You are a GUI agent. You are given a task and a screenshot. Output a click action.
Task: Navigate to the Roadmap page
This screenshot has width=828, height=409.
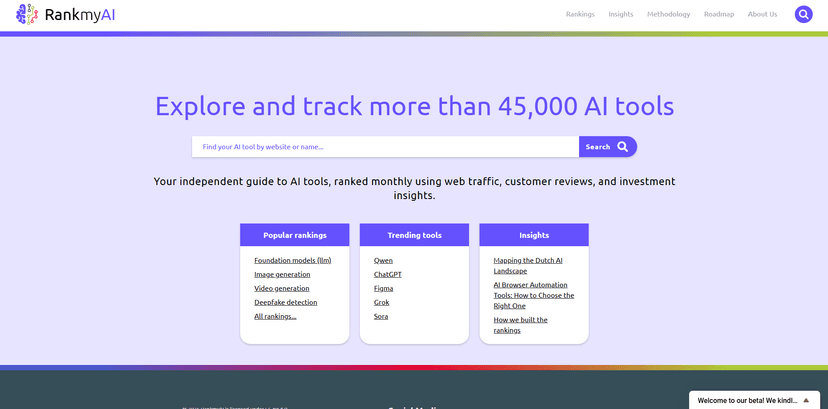(718, 14)
